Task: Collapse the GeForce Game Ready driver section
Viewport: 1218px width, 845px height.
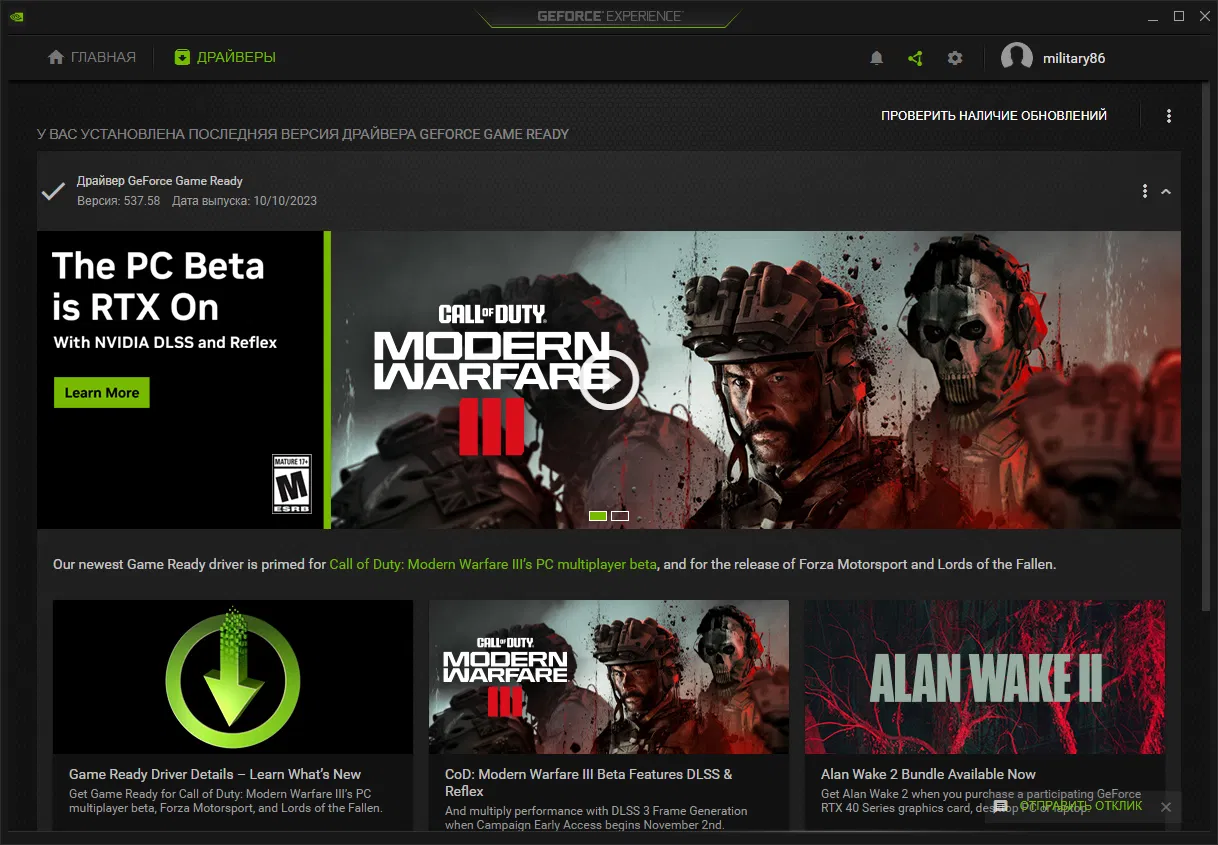Action: pos(1166,192)
